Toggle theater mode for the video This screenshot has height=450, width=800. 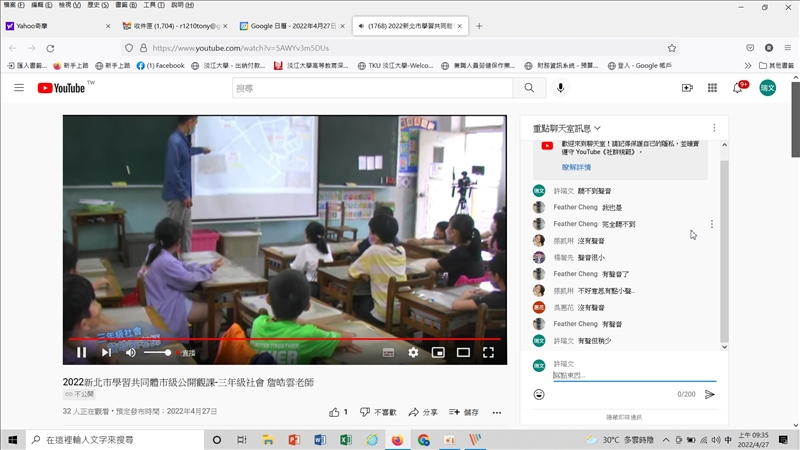(x=463, y=352)
